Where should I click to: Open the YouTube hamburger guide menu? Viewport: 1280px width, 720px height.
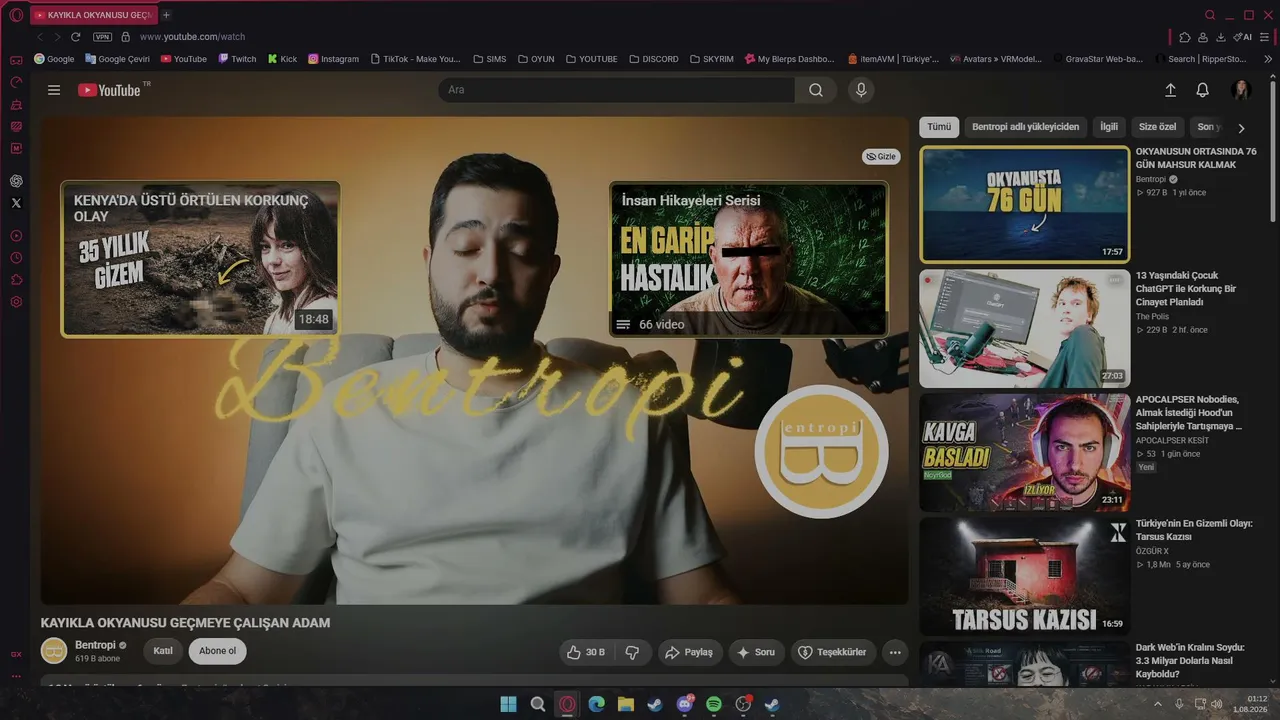(54, 90)
